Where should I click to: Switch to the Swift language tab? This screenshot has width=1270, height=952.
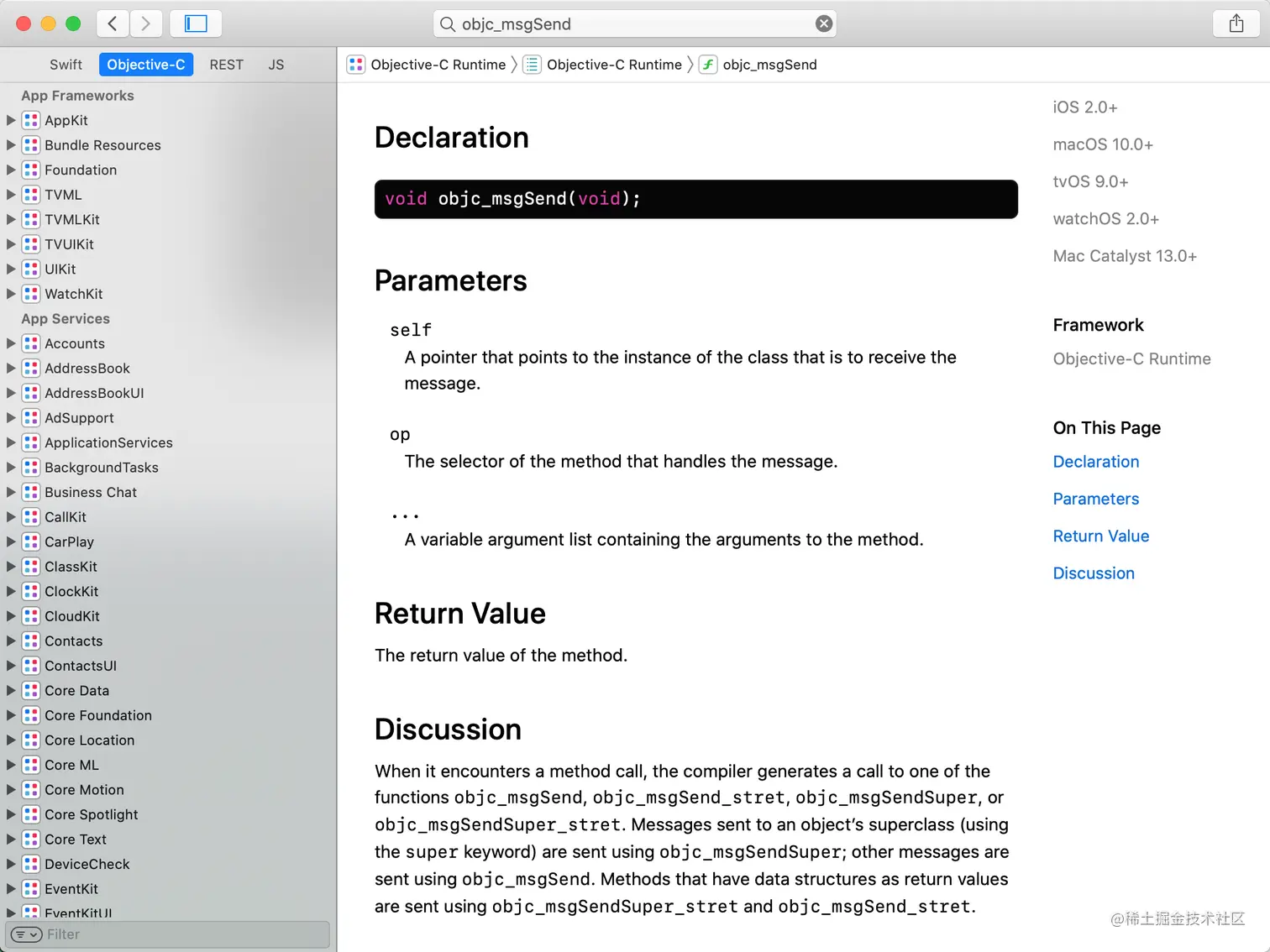[x=66, y=65]
